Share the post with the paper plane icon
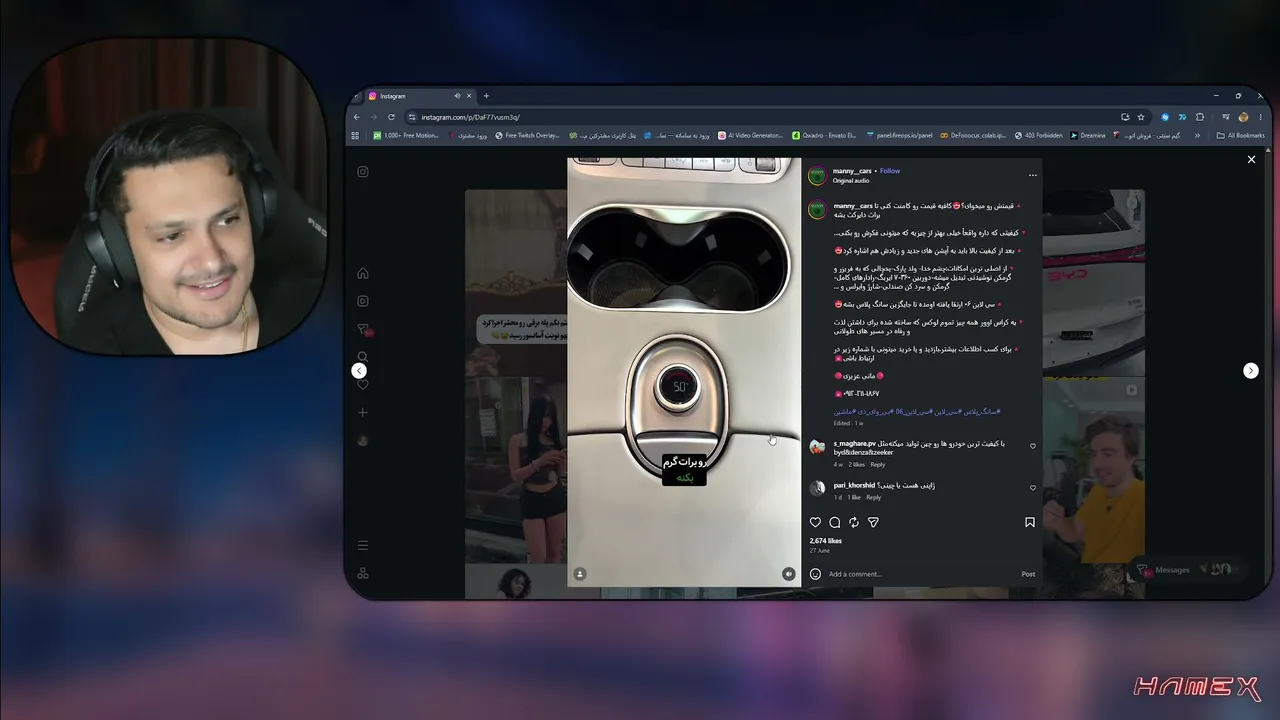 click(x=873, y=522)
